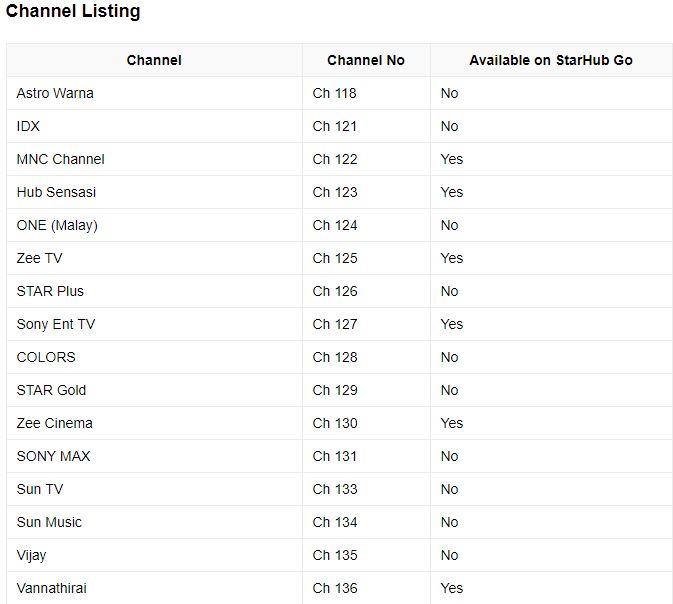This screenshot has width=673, height=604.
Task: Click the Available on StarHub Go header
Action: [551, 60]
